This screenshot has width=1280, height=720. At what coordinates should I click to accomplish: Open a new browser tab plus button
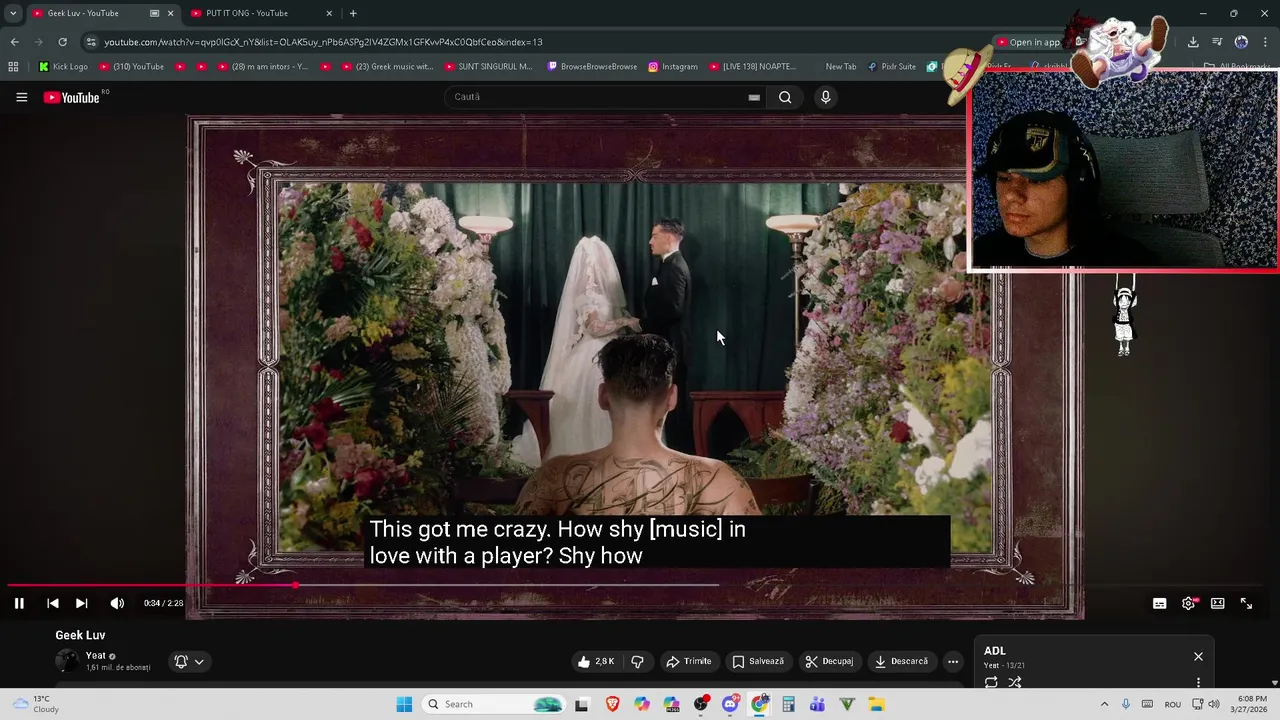pos(353,13)
